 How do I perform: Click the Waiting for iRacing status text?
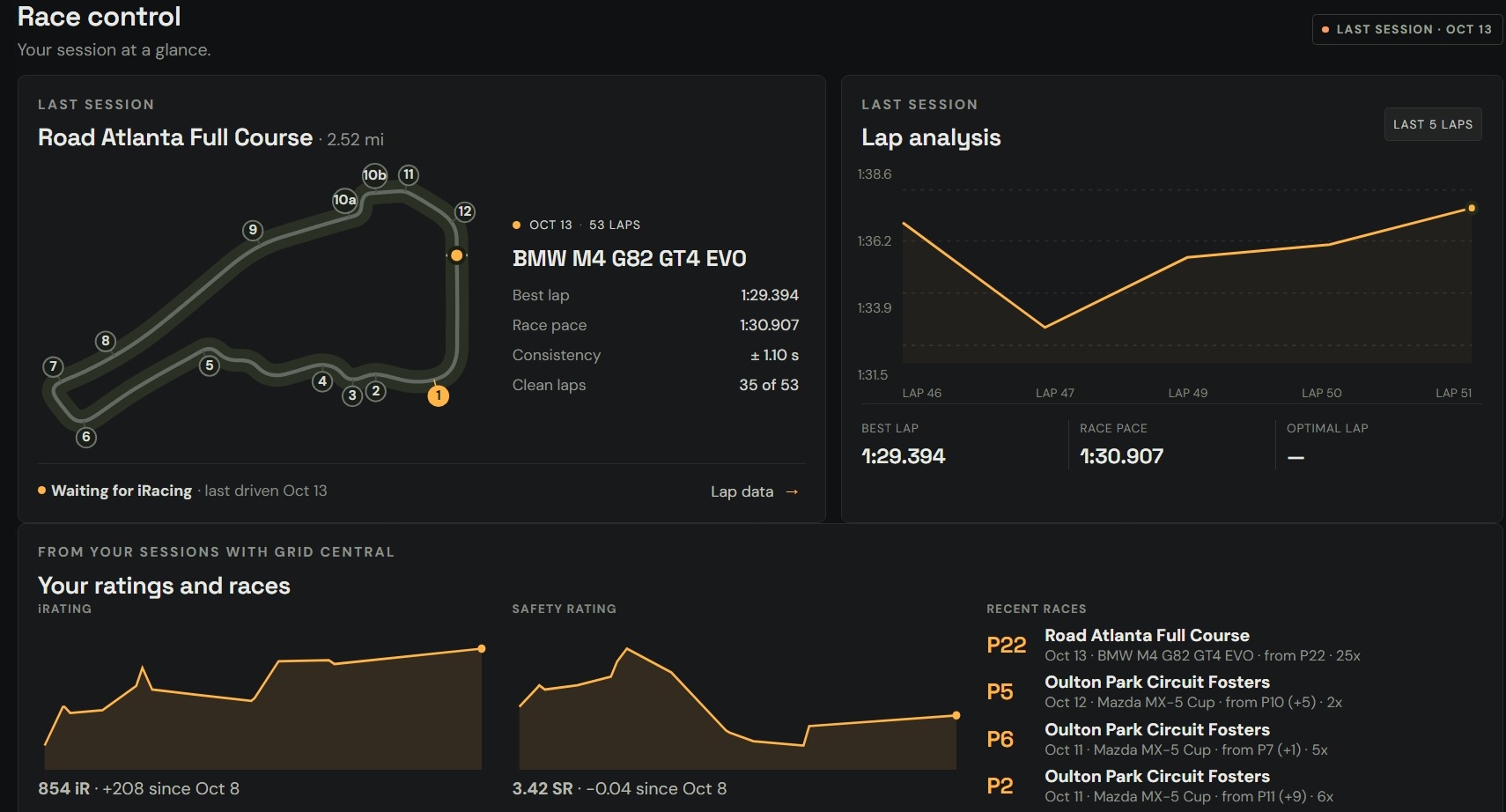pyautogui.click(x=122, y=491)
